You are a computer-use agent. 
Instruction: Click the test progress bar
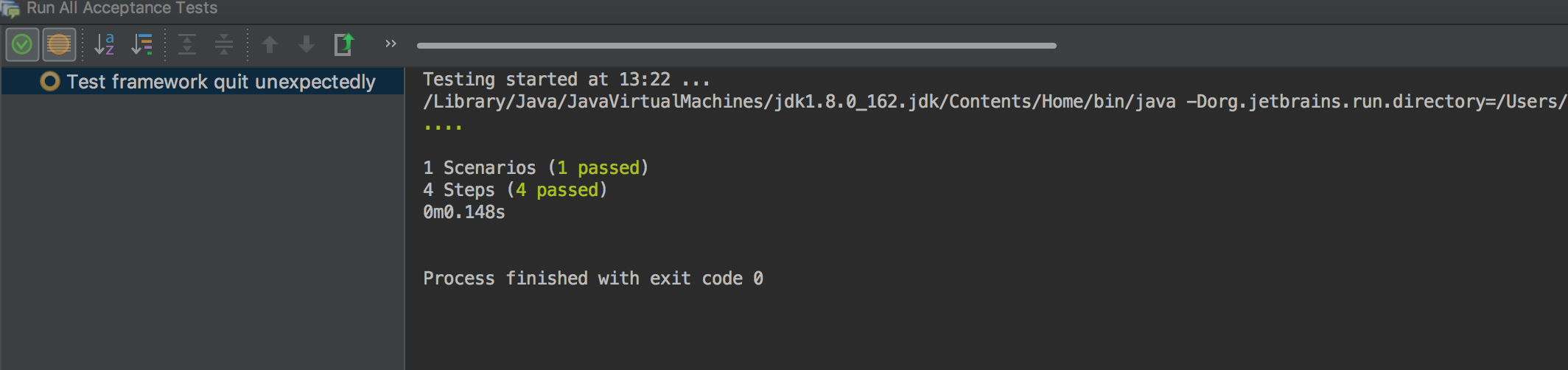pyautogui.click(x=736, y=46)
